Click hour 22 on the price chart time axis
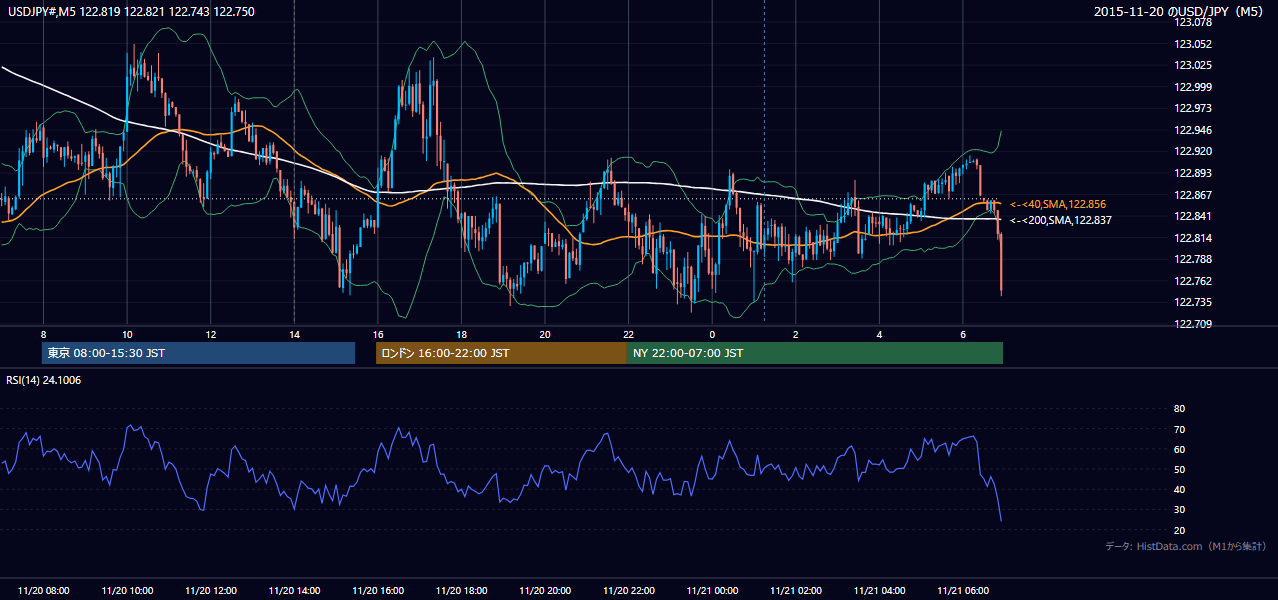Image resolution: width=1278 pixels, height=600 pixels. 628,334
